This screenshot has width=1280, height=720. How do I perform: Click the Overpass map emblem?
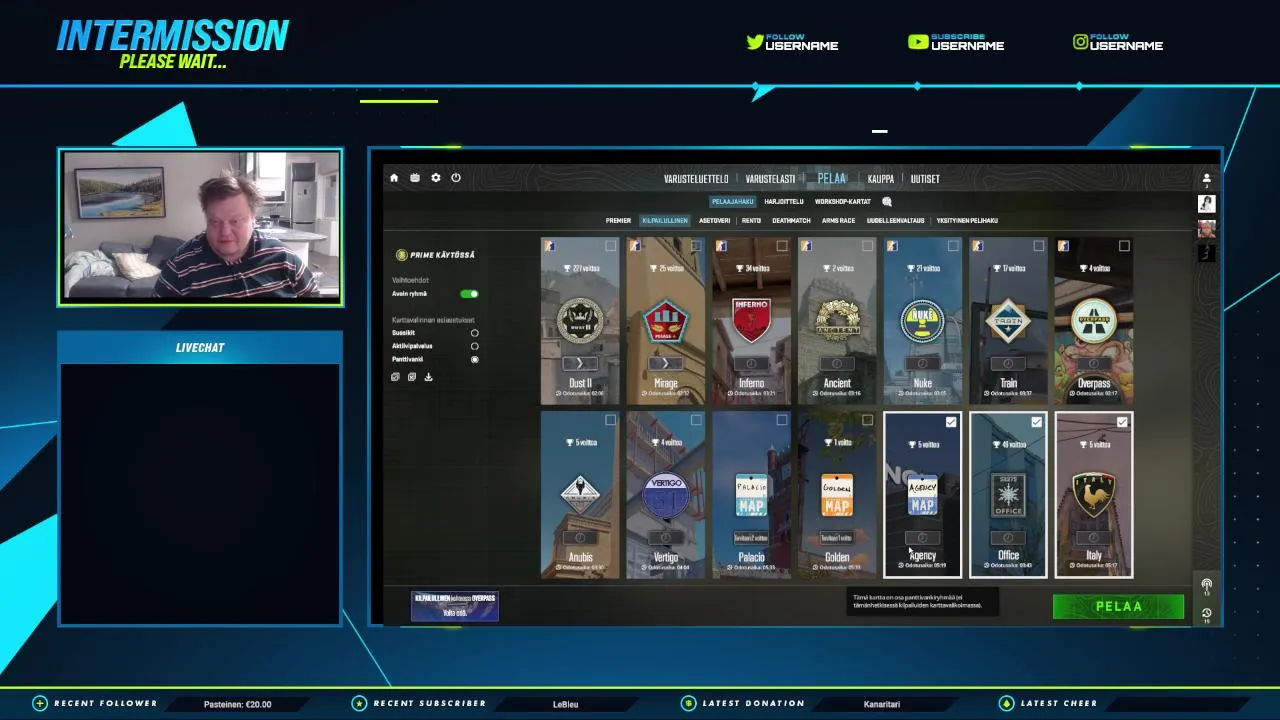(1094, 320)
